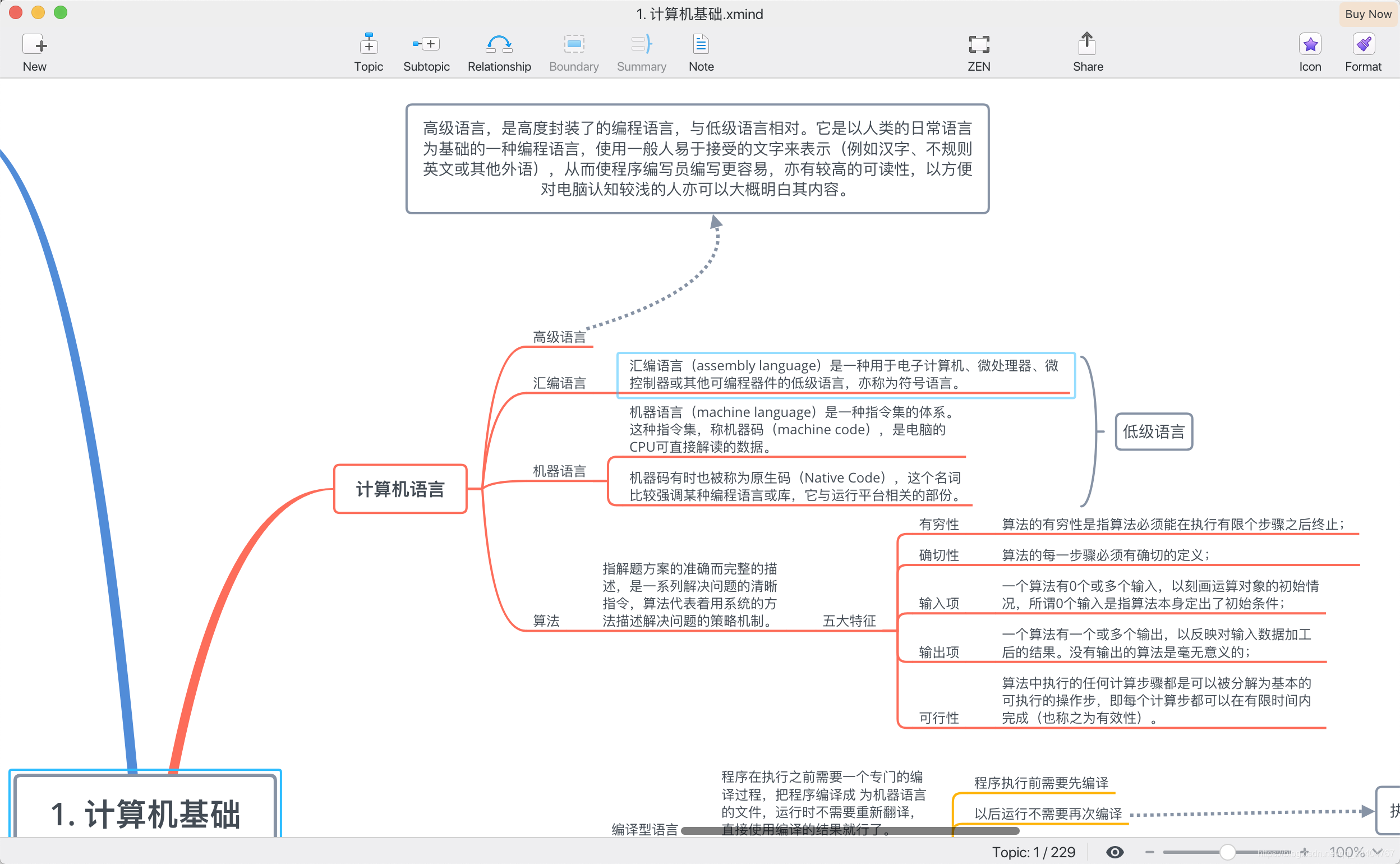Open the Icon panel
This screenshot has height=864, width=1400.
(x=1310, y=44)
